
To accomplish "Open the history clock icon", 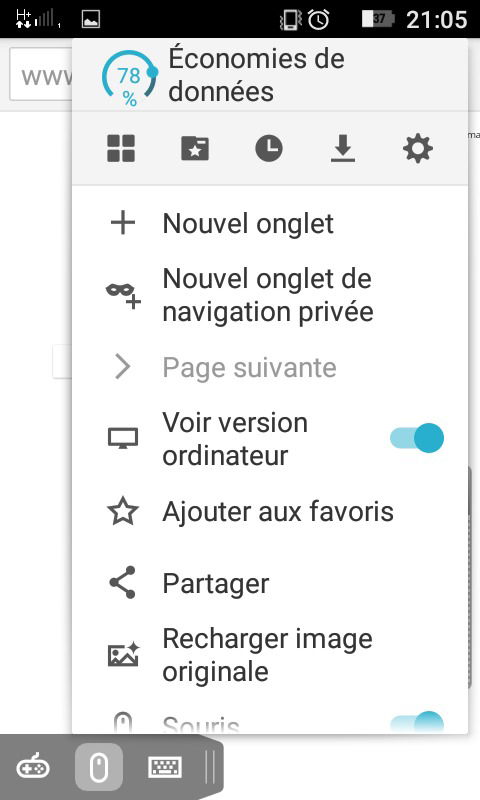I will (x=269, y=148).
